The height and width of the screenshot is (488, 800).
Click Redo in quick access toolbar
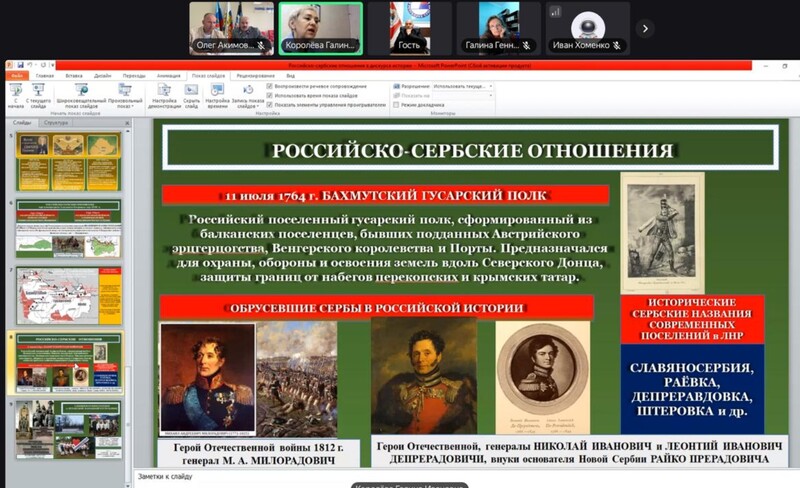coord(43,65)
